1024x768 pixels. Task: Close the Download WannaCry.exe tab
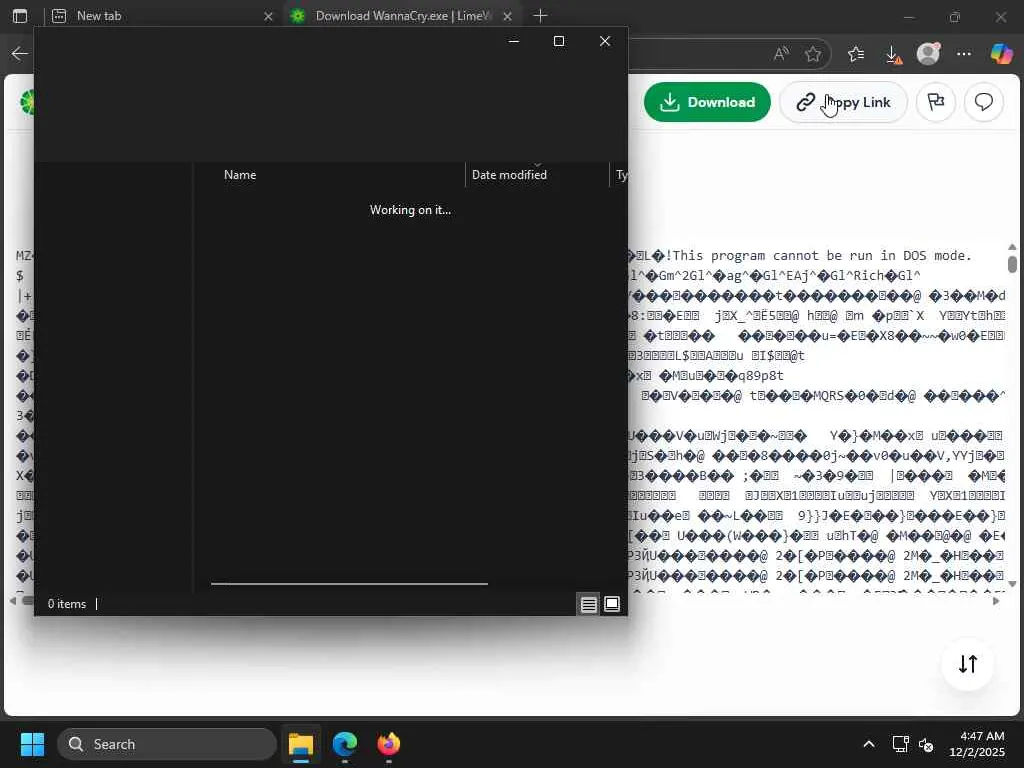coord(507,16)
